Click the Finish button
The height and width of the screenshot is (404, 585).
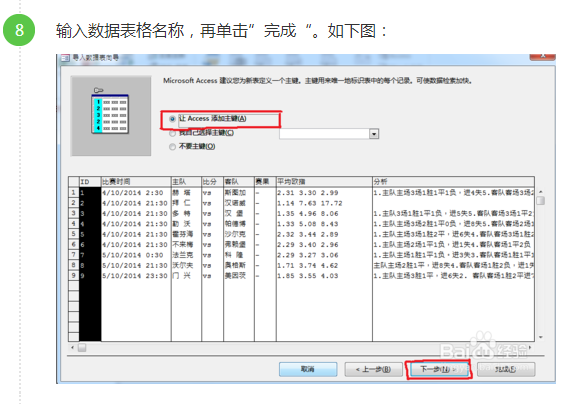click(506, 369)
